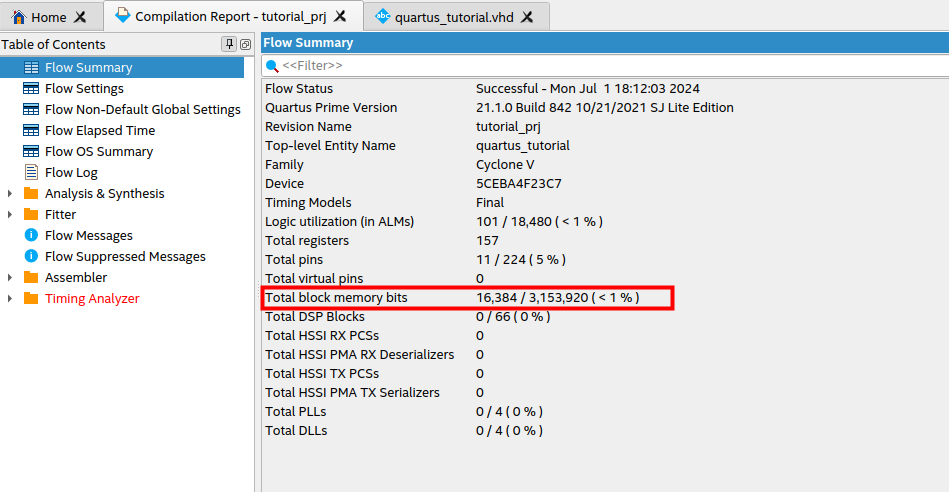Click the Flow Elapsed Time table icon
This screenshot has height=492, width=949.
(x=31, y=130)
